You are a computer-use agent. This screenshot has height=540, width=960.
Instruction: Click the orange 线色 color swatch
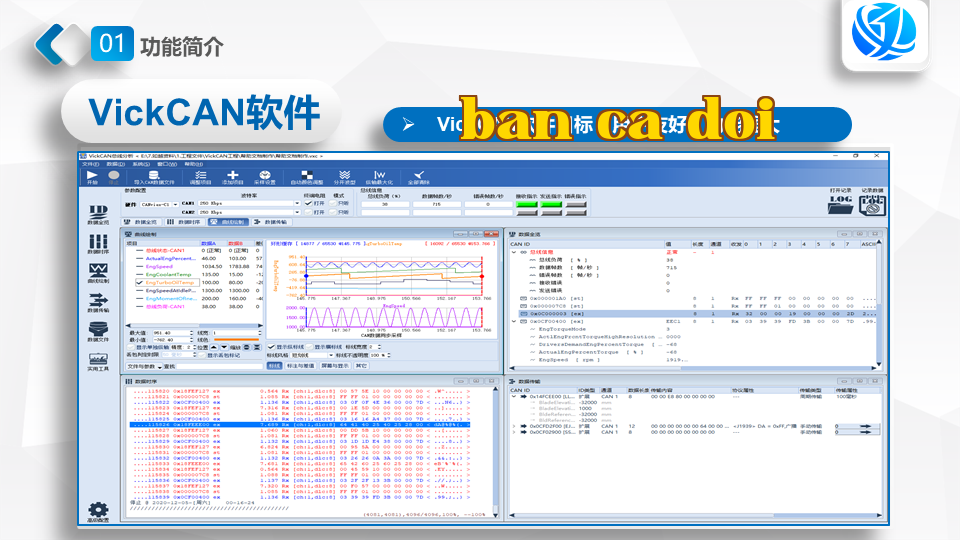tap(235, 340)
